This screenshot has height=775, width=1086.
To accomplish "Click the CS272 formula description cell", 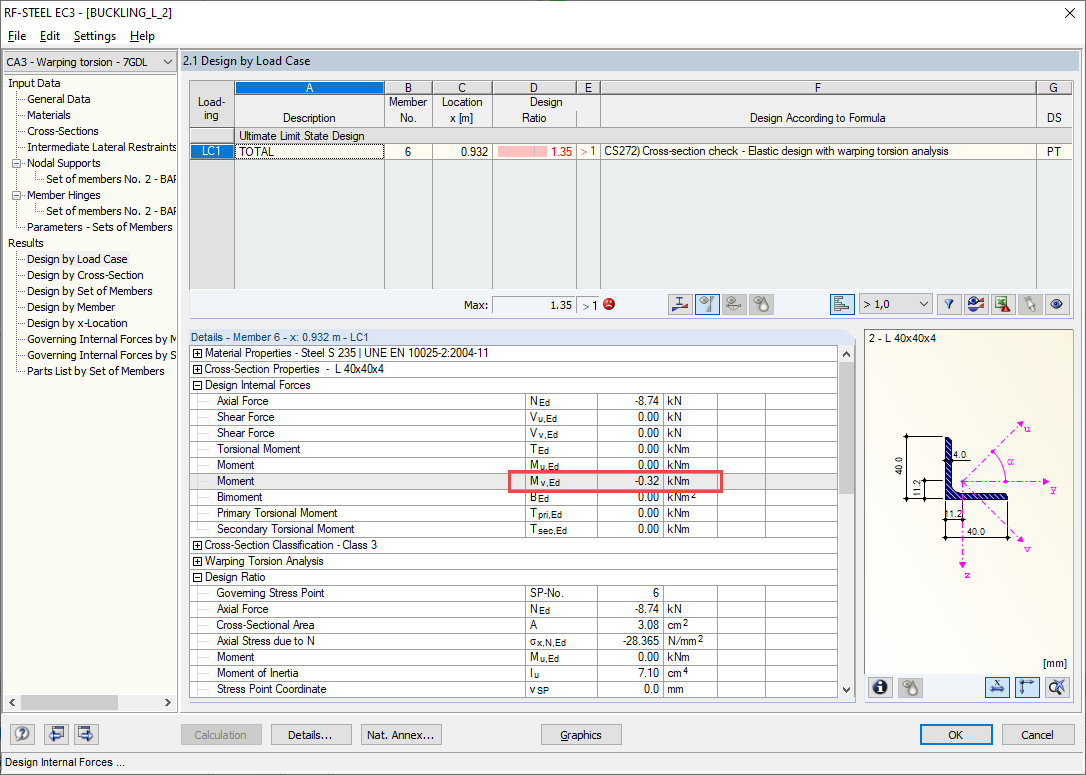I will pyautogui.click(x=818, y=151).
